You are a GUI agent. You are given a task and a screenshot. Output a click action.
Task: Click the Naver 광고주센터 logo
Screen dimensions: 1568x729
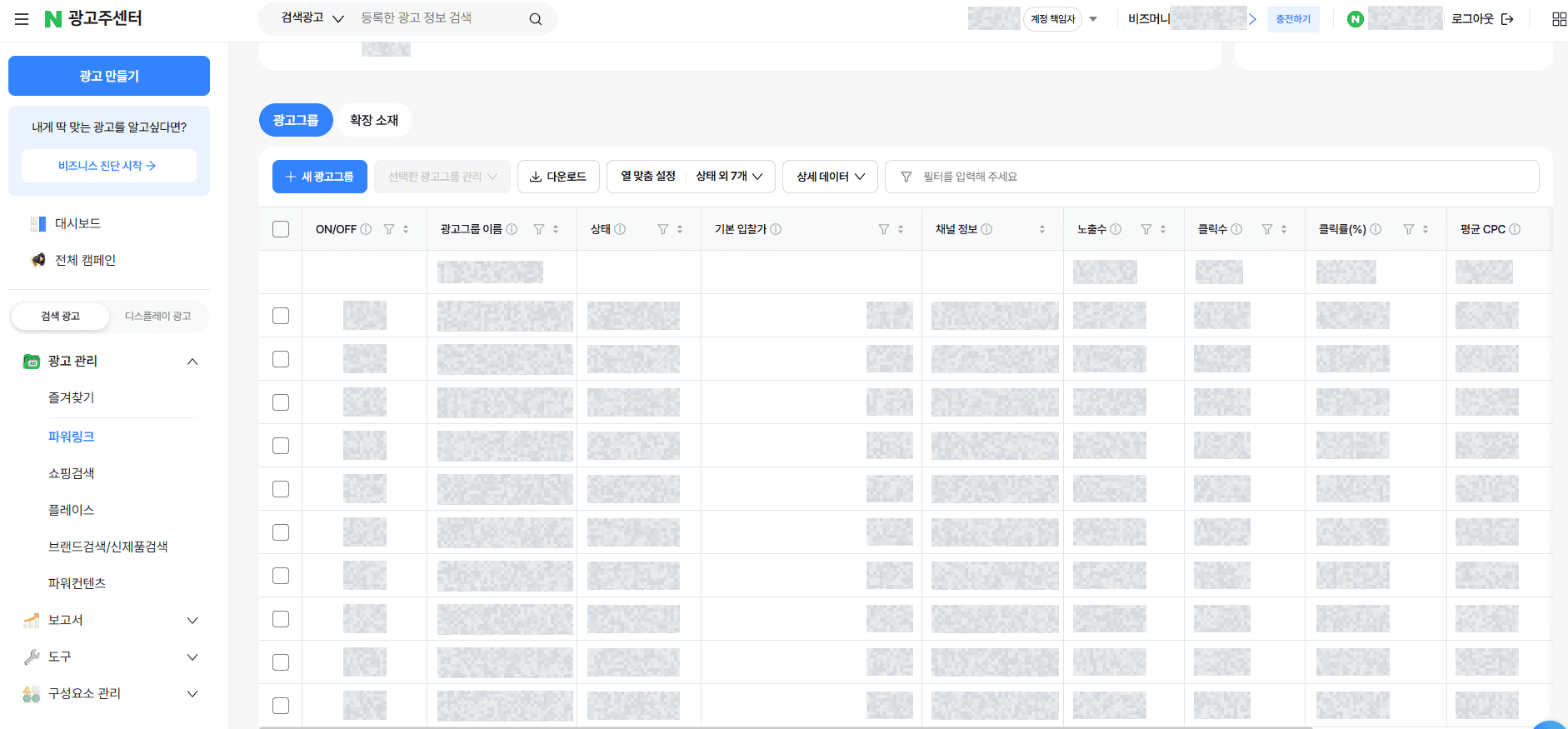pyautogui.click(x=93, y=18)
